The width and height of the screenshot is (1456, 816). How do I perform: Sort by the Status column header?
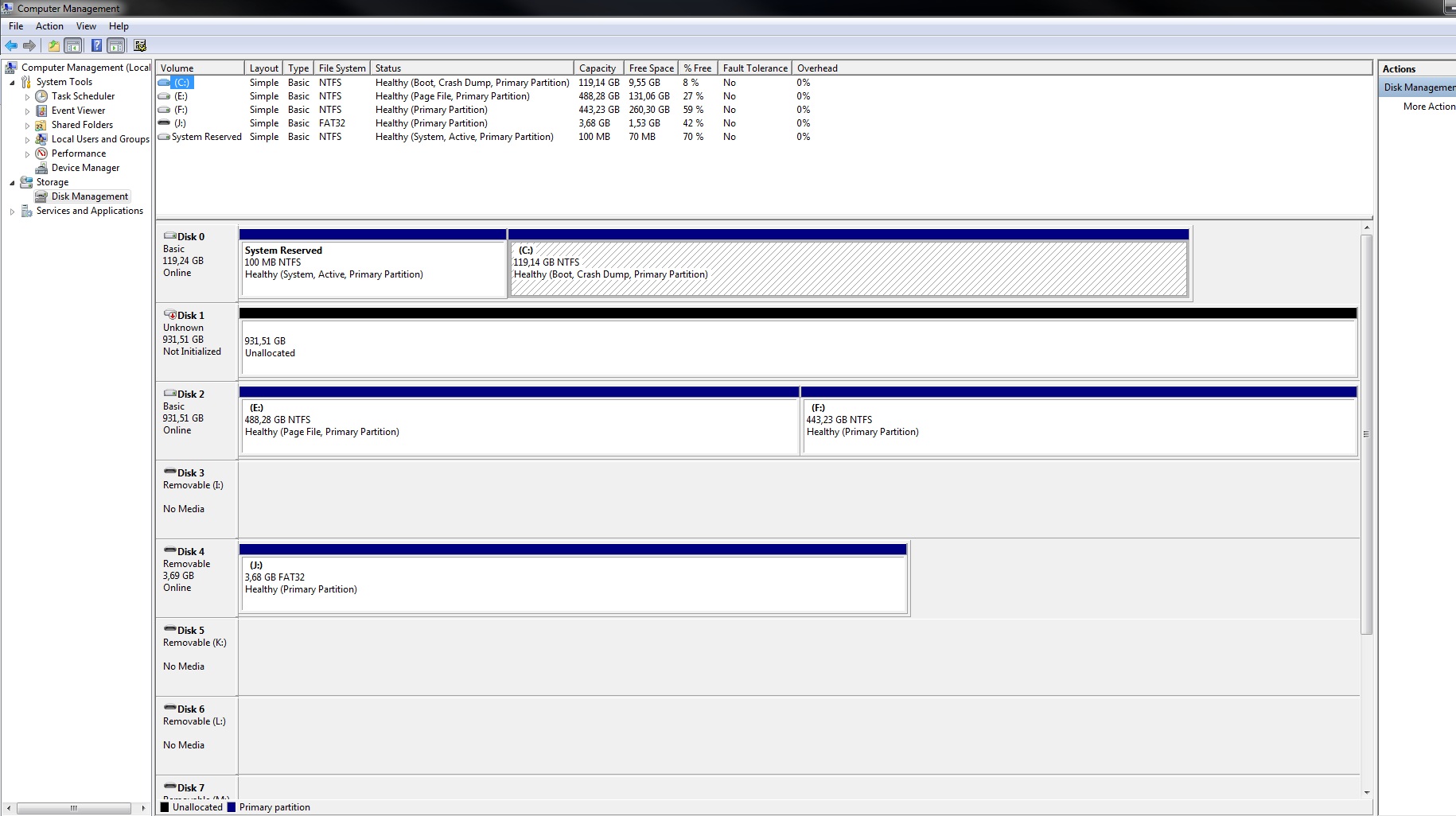[x=472, y=68]
